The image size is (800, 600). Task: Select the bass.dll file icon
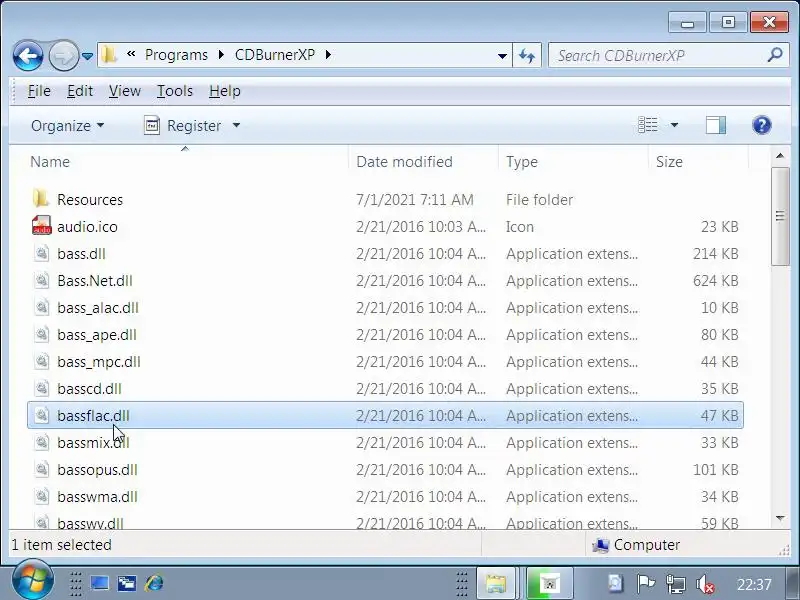pos(42,253)
